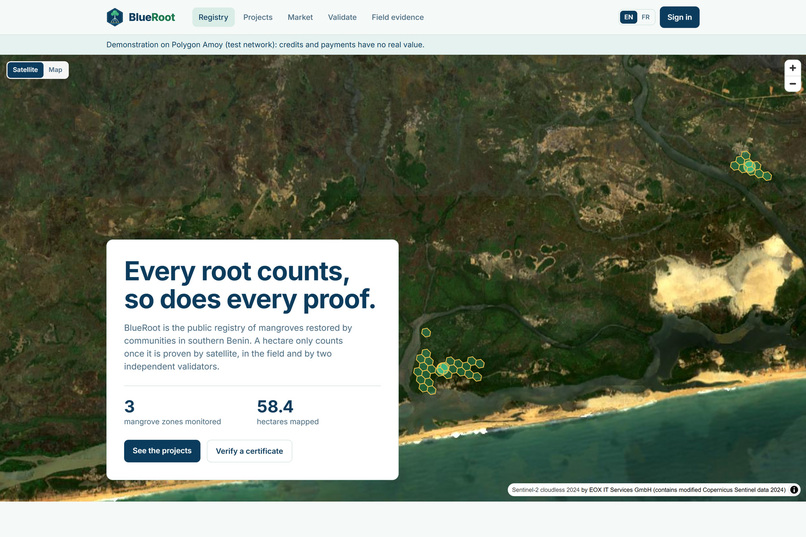Click the isolated single hexagon above coastal cluster
806x537 pixels.
click(426, 332)
